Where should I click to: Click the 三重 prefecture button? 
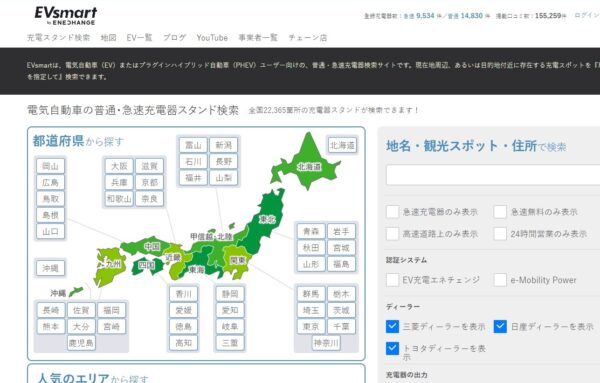[230, 343]
